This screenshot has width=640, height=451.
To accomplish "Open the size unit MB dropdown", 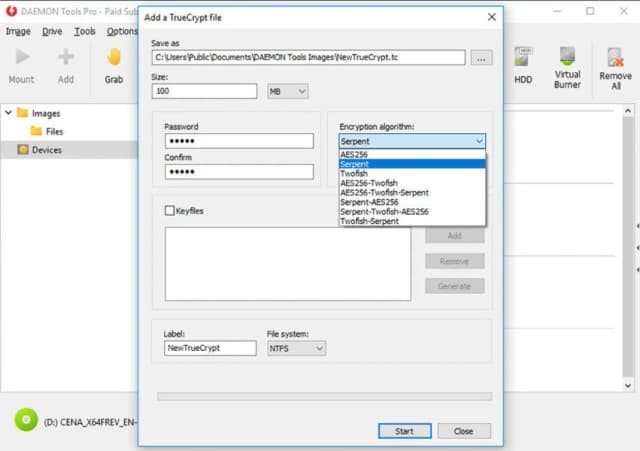I will click(x=288, y=91).
